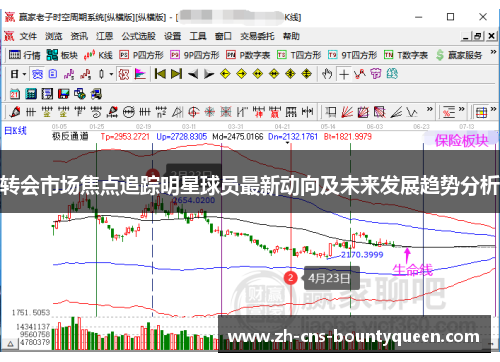Click the Bt=1821.9979 value
500x362 pixels.
pos(348,137)
